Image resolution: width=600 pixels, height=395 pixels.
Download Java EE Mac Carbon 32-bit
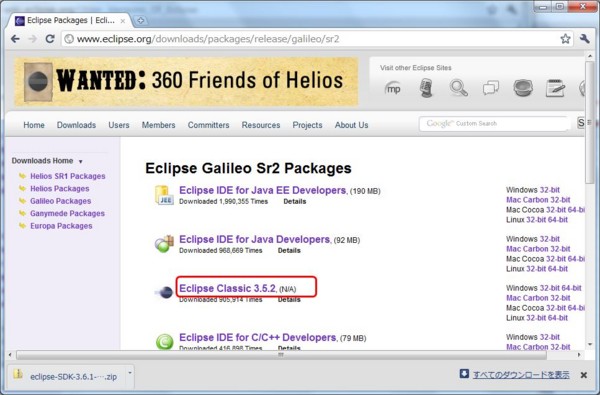coord(538,200)
